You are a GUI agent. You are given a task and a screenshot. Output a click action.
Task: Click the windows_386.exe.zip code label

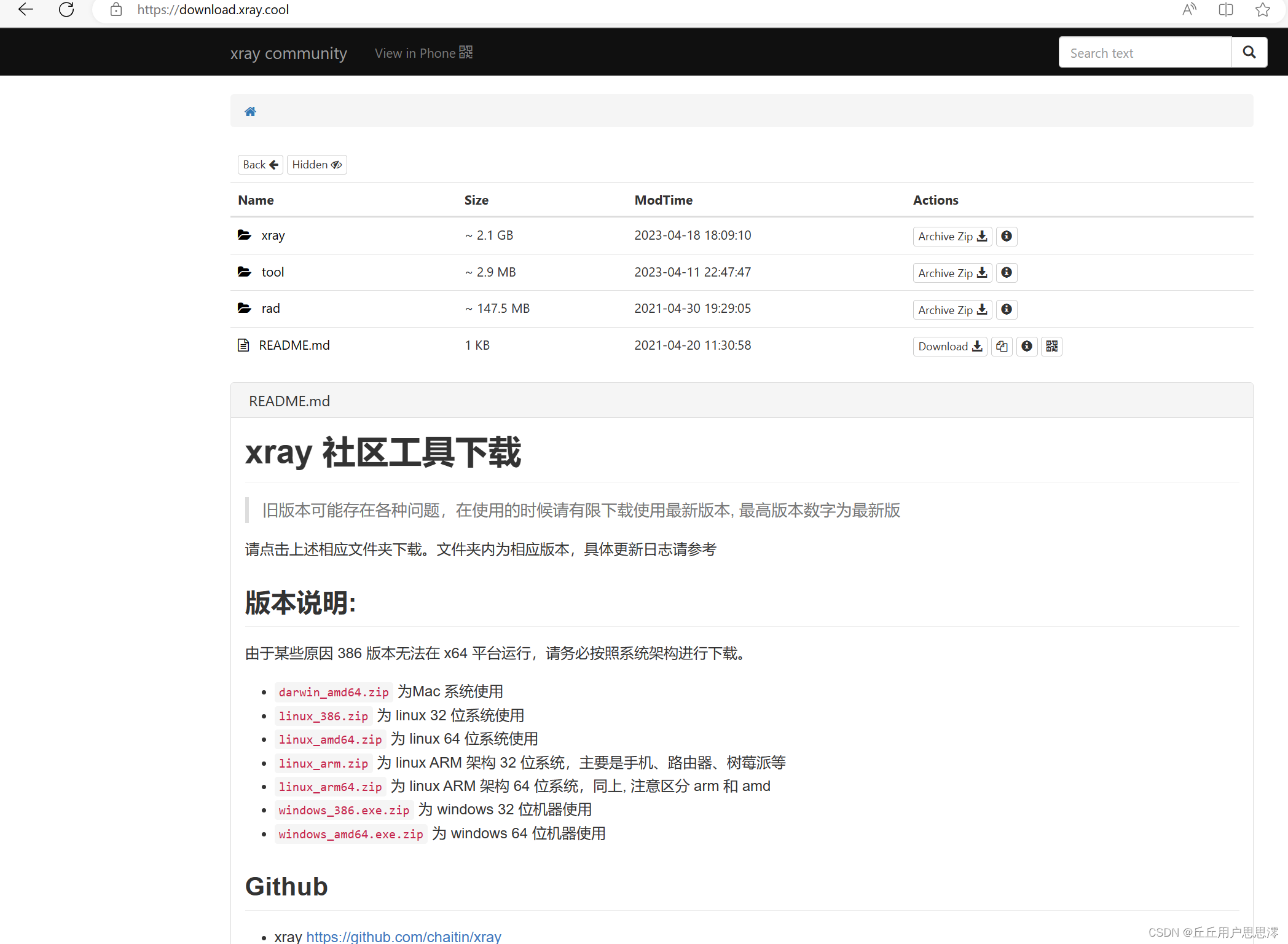(344, 810)
